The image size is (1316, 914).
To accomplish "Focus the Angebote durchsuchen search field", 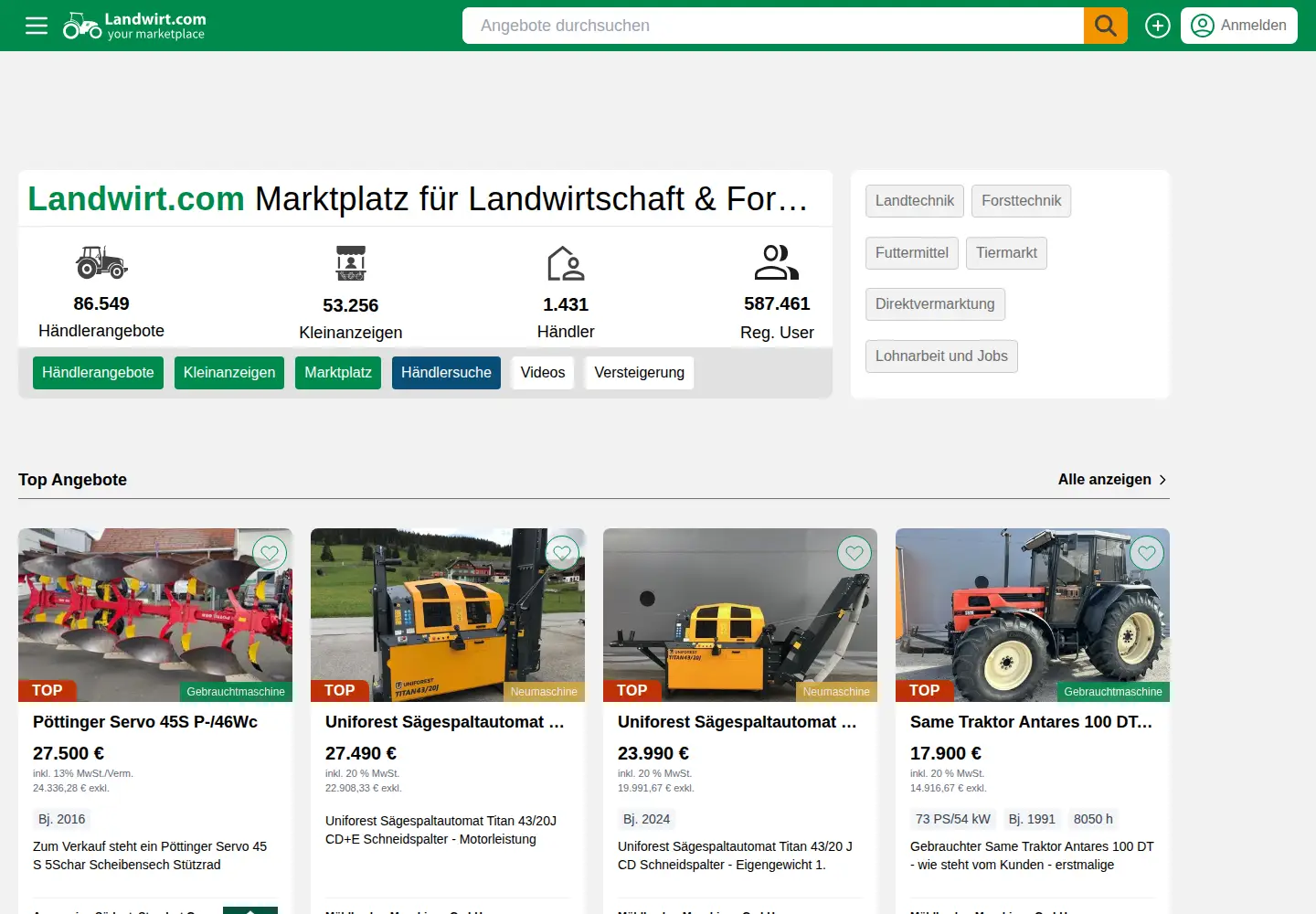I will pos(773,26).
